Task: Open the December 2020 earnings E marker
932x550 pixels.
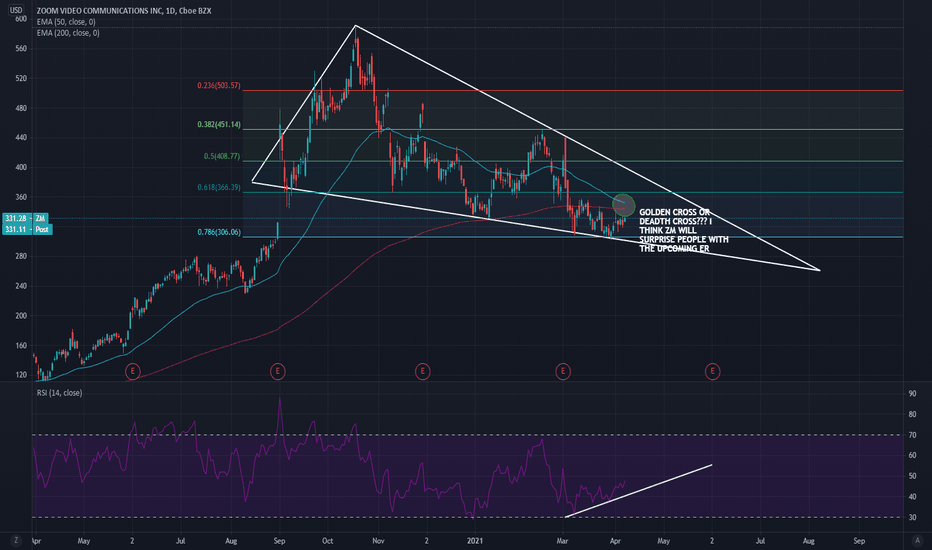Action: (422, 372)
